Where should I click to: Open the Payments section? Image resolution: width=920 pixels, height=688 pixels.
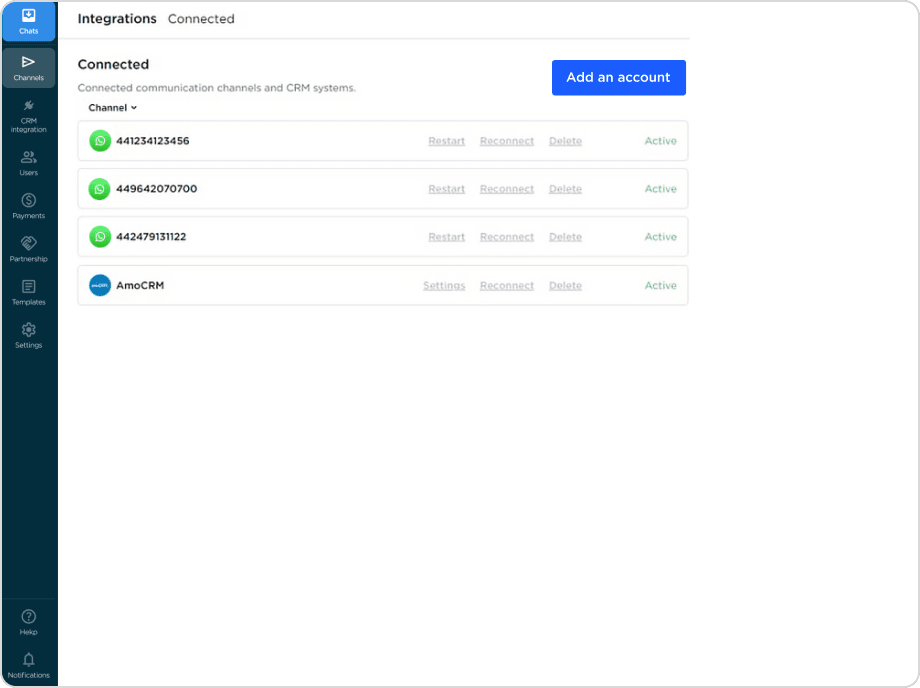click(28, 206)
